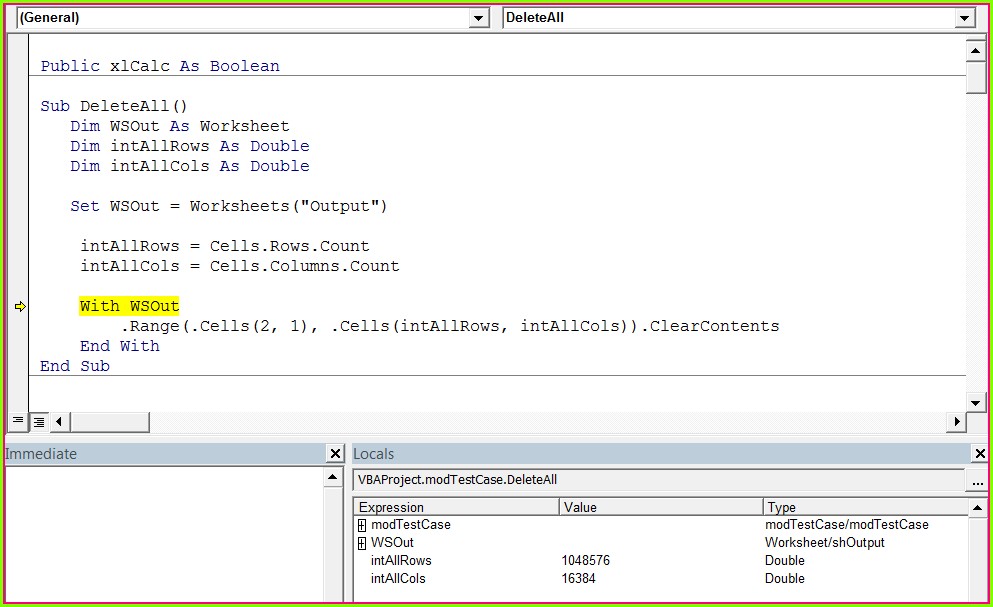Click the VBAProject.modTestCase.DeleteAll context field

pos(659,480)
